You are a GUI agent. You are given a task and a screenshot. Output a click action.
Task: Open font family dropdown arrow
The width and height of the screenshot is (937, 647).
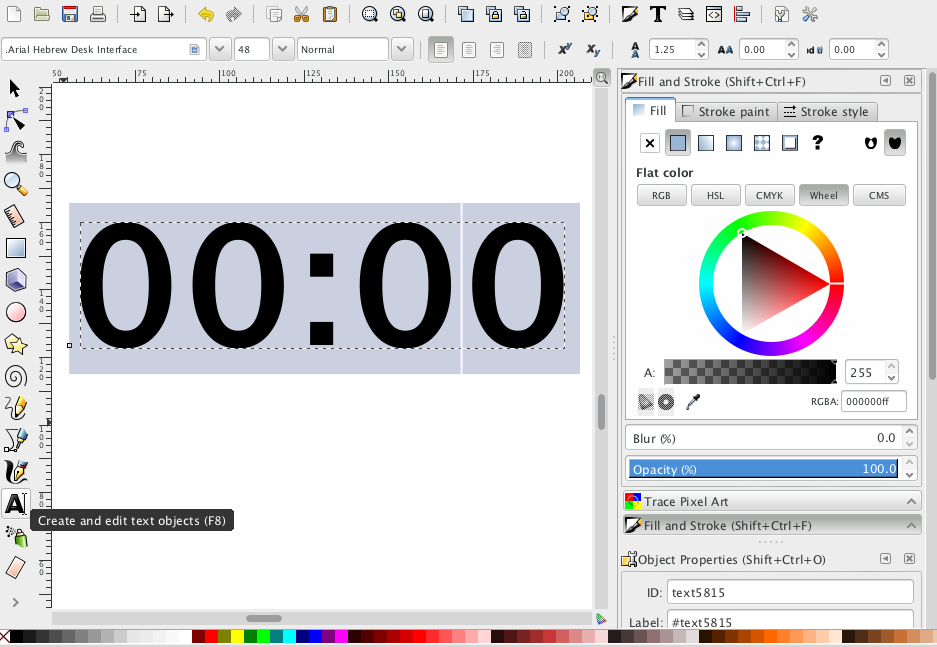point(220,49)
